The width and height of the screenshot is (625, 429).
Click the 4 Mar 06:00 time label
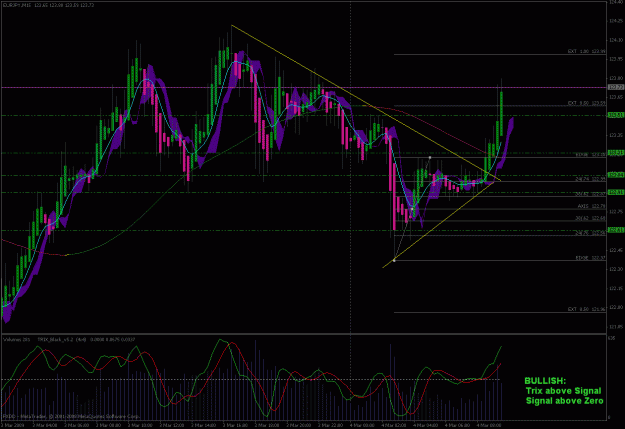pos(457,425)
